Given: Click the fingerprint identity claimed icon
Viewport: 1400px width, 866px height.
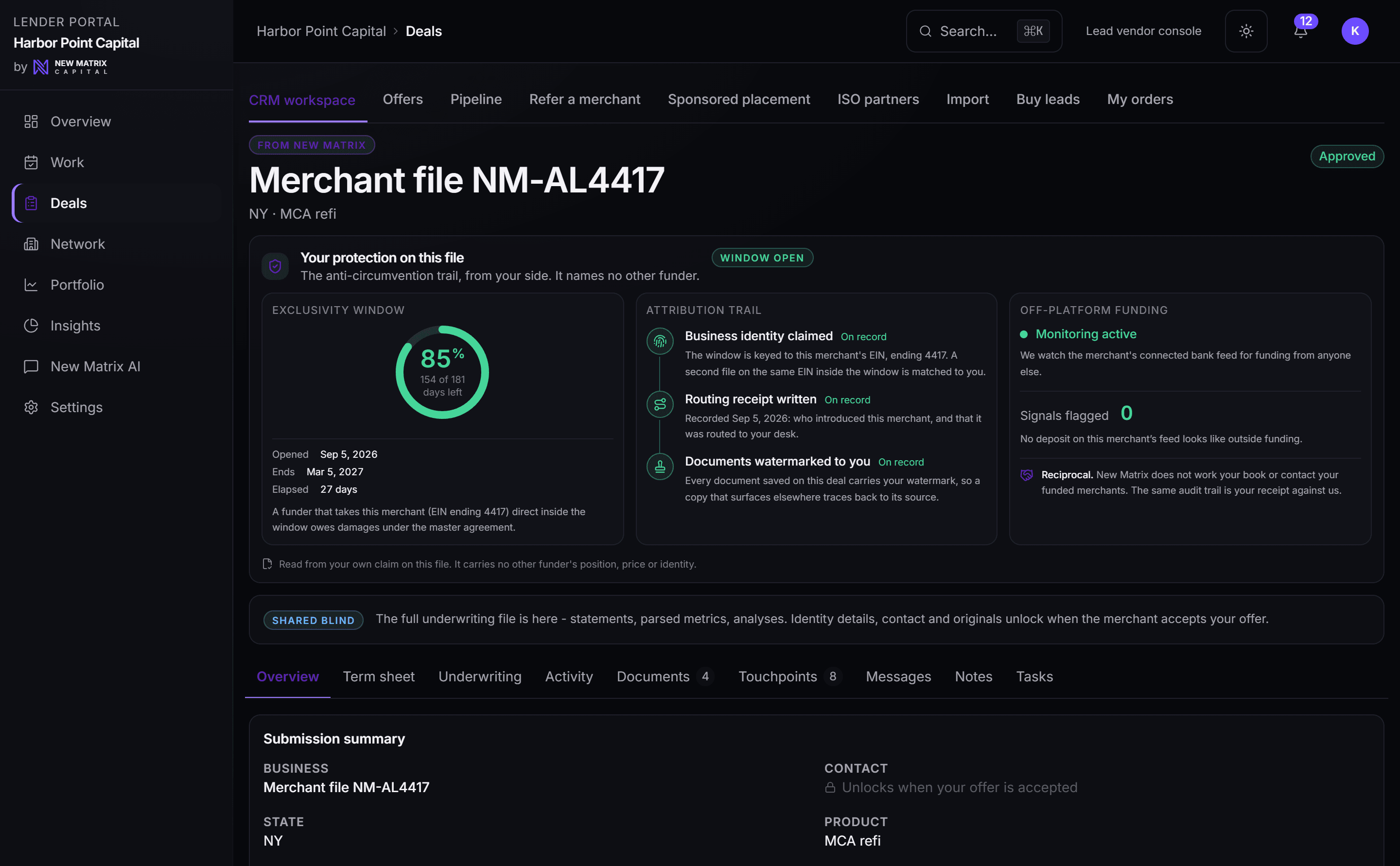Looking at the screenshot, I should [x=660, y=341].
